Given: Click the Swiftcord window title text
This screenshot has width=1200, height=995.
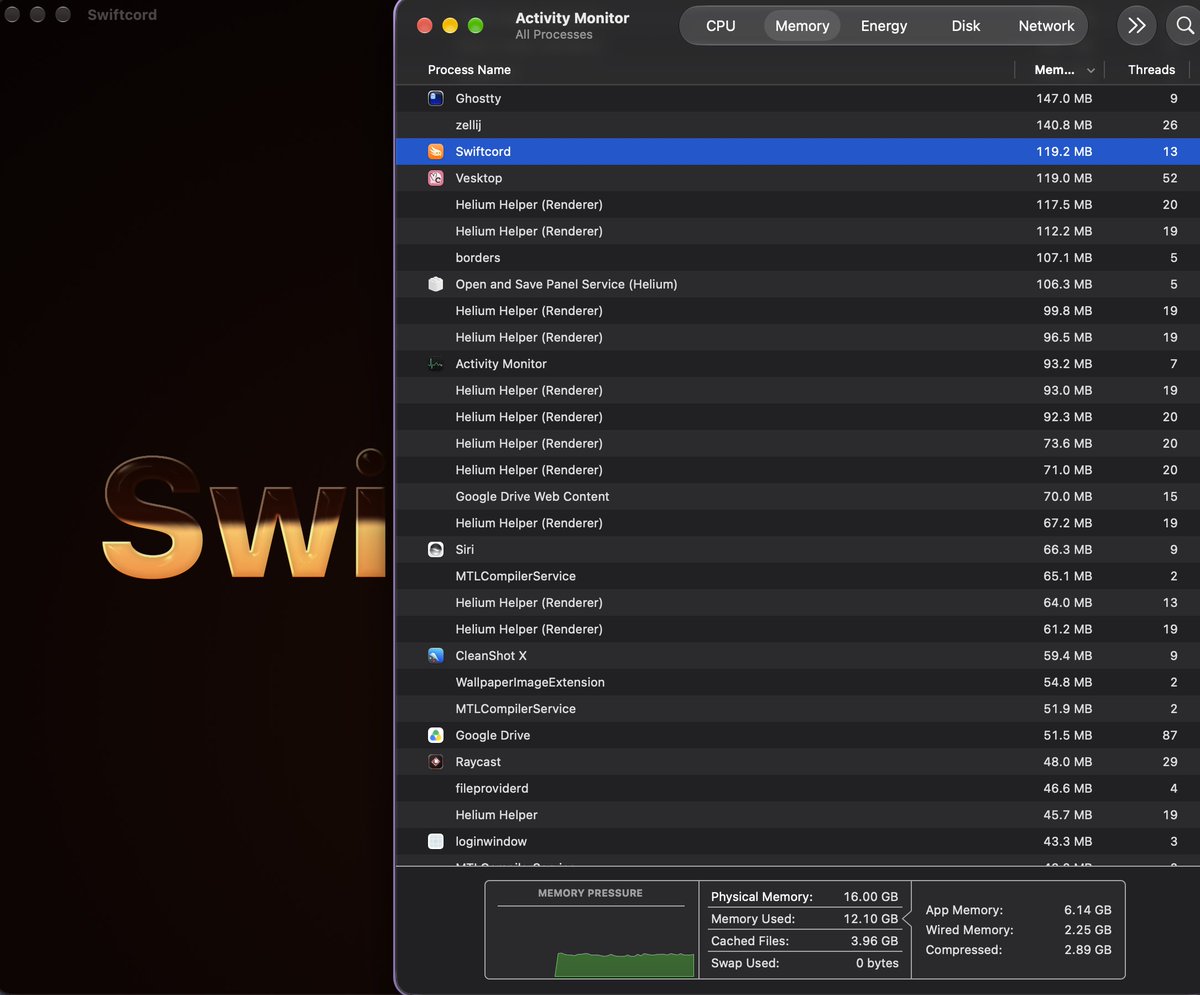Looking at the screenshot, I should pos(122,15).
